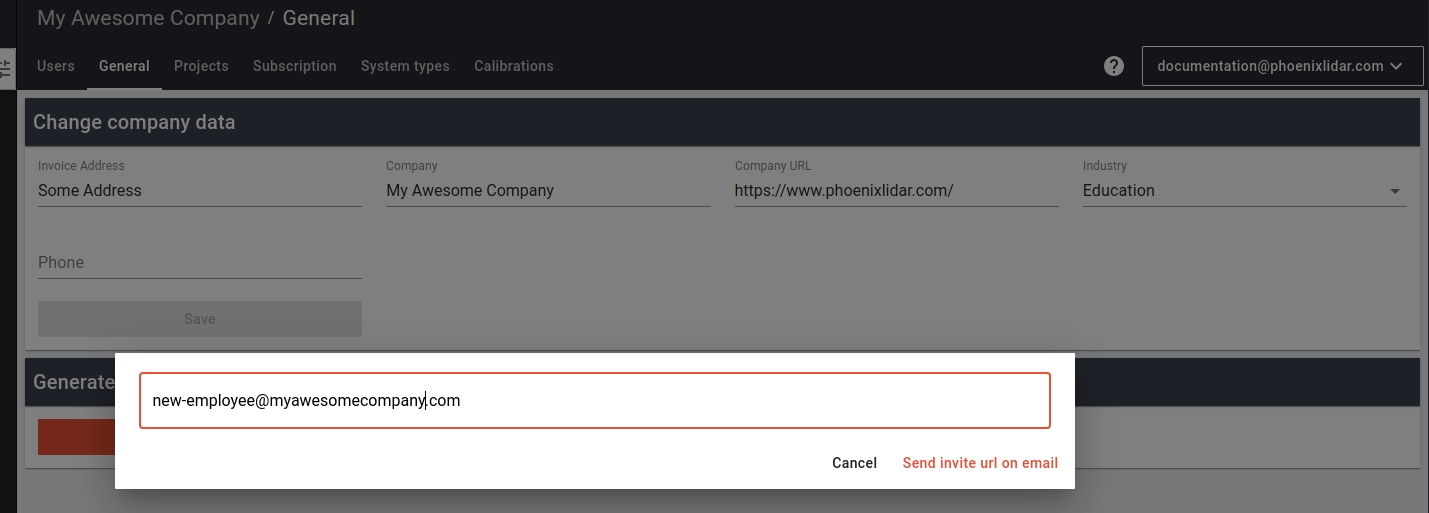Switch to the Users tab
The height and width of the screenshot is (513, 1429).
tap(56, 66)
